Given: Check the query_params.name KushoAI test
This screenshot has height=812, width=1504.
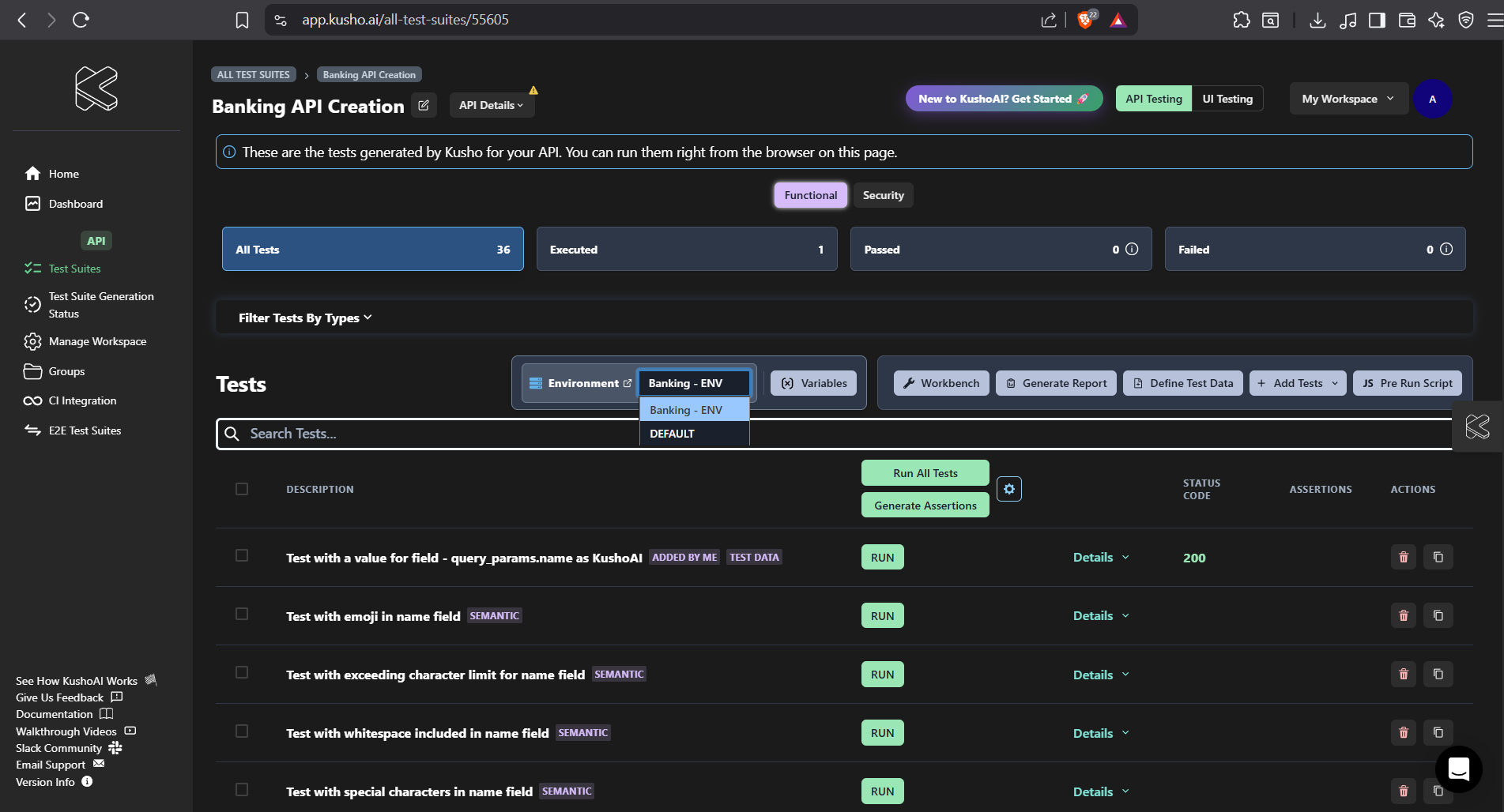Looking at the screenshot, I should click(242, 555).
